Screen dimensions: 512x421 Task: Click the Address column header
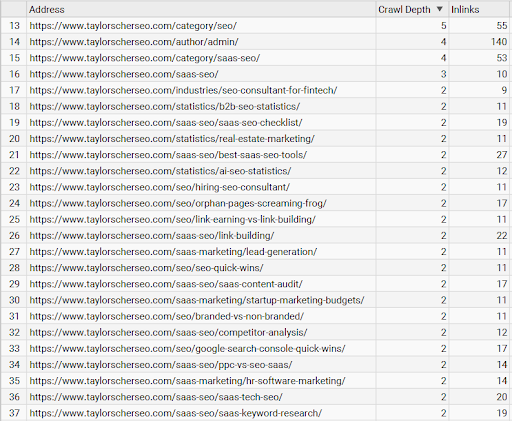click(47, 10)
